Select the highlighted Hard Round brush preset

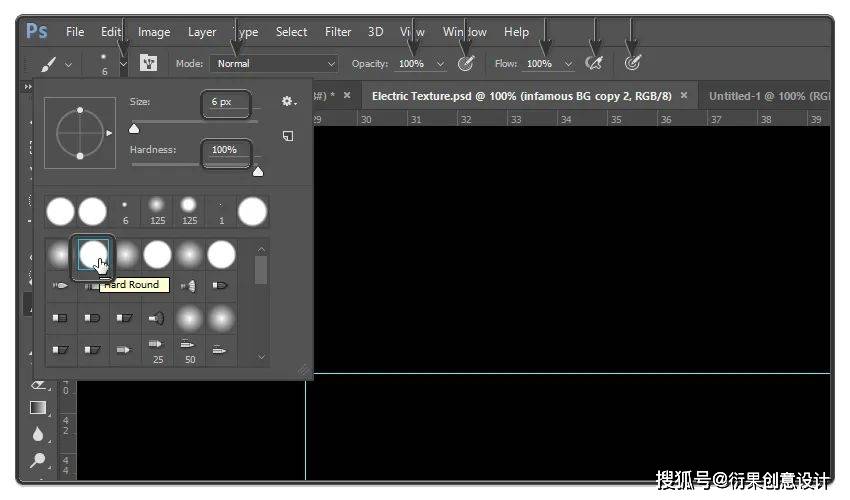pos(93,254)
